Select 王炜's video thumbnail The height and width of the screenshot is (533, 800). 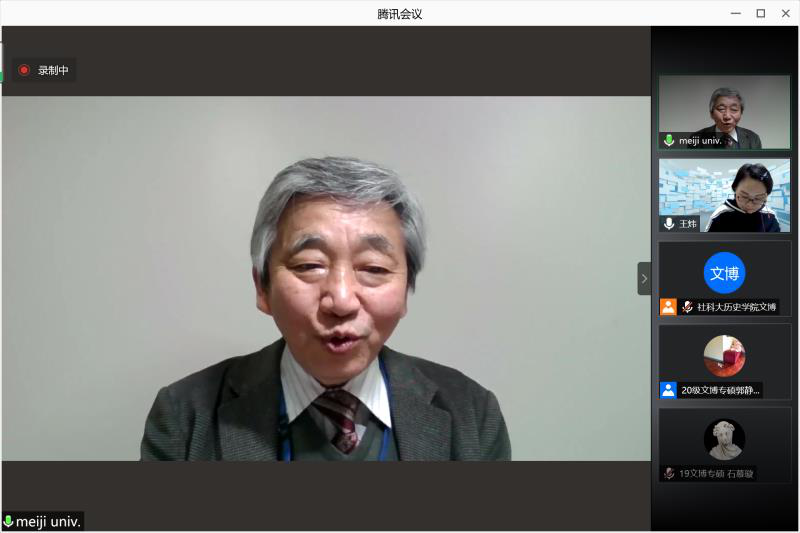724,194
